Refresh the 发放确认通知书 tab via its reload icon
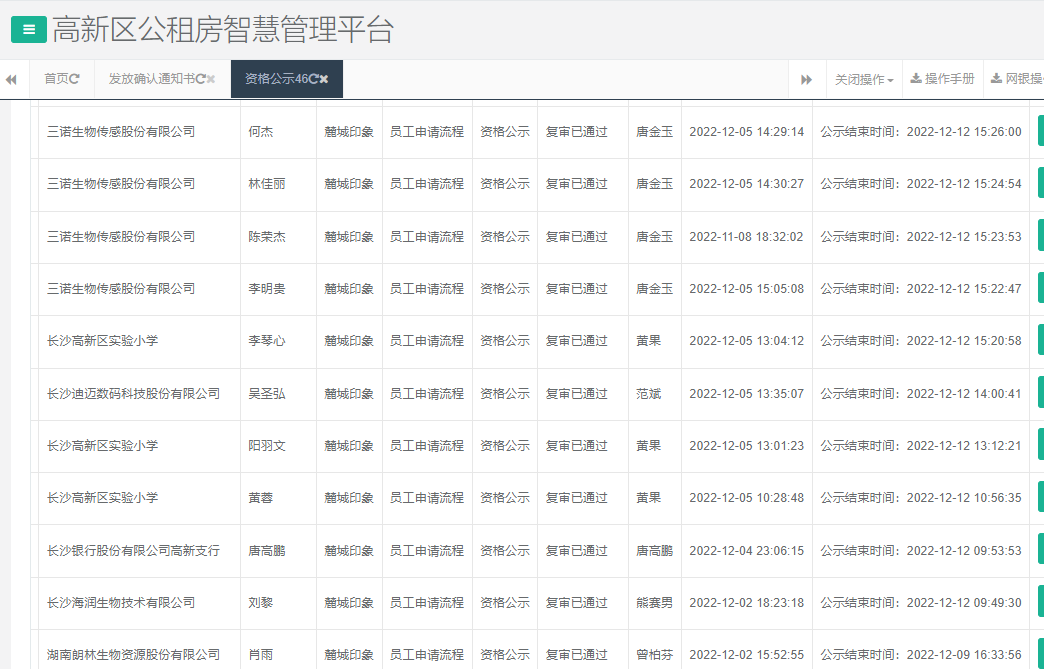The image size is (1044, 669). tap(202, 78)
